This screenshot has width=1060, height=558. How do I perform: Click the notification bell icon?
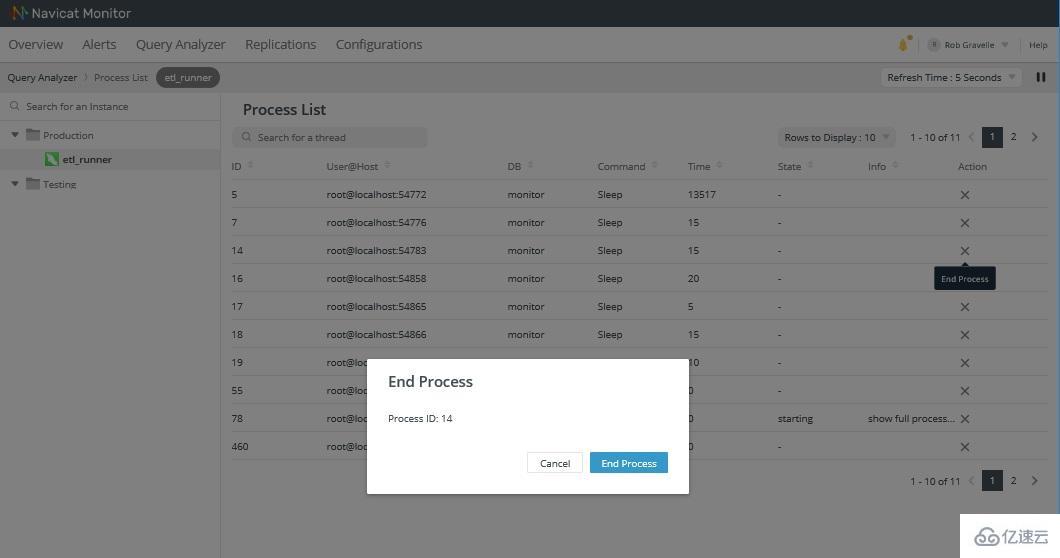click(x=904, y=44)
